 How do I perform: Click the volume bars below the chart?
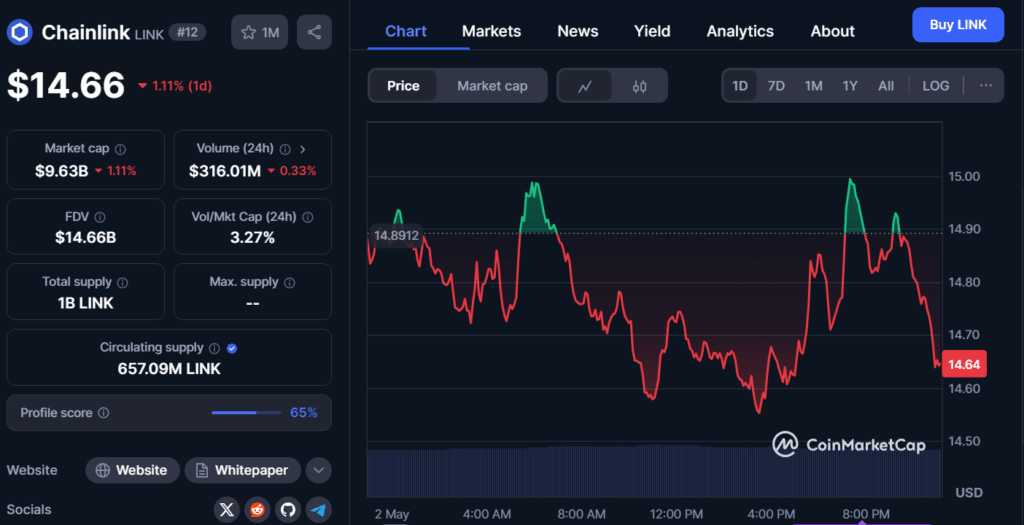pyautogui.click(x=654, y=471)
